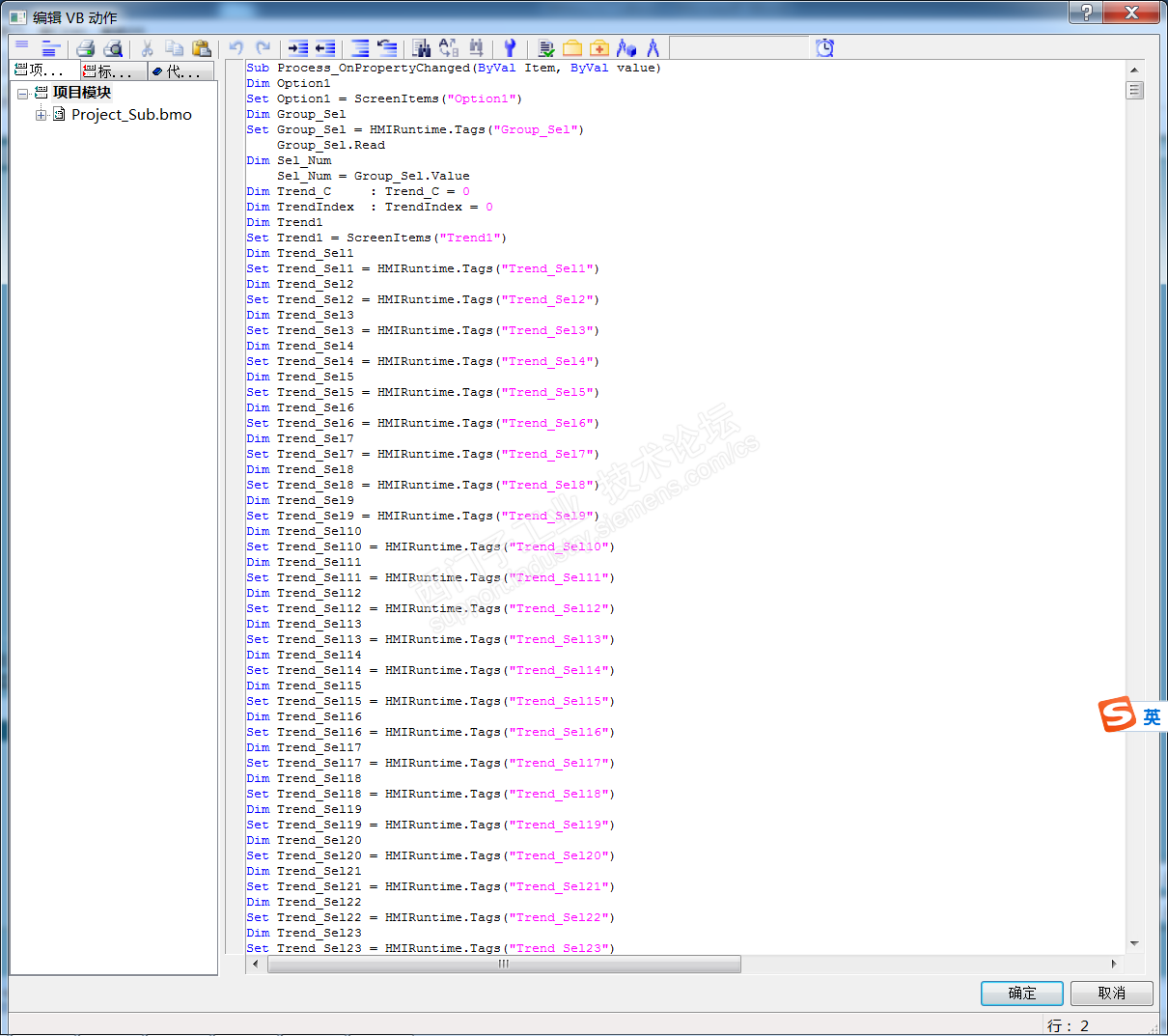Click the Print icon in the toolbar

pos(86,47)
